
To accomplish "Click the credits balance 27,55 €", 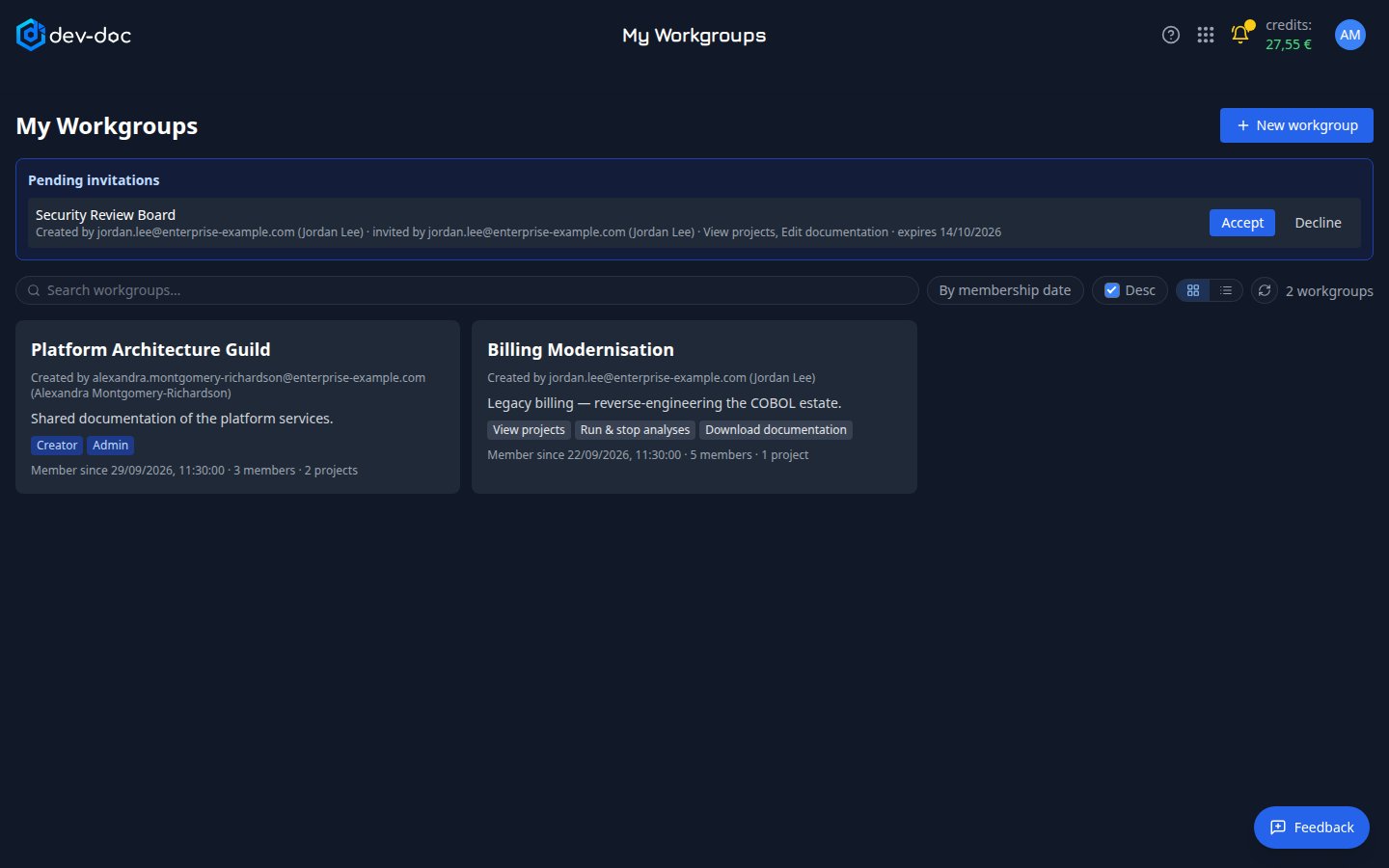I will coord(1289,44).
